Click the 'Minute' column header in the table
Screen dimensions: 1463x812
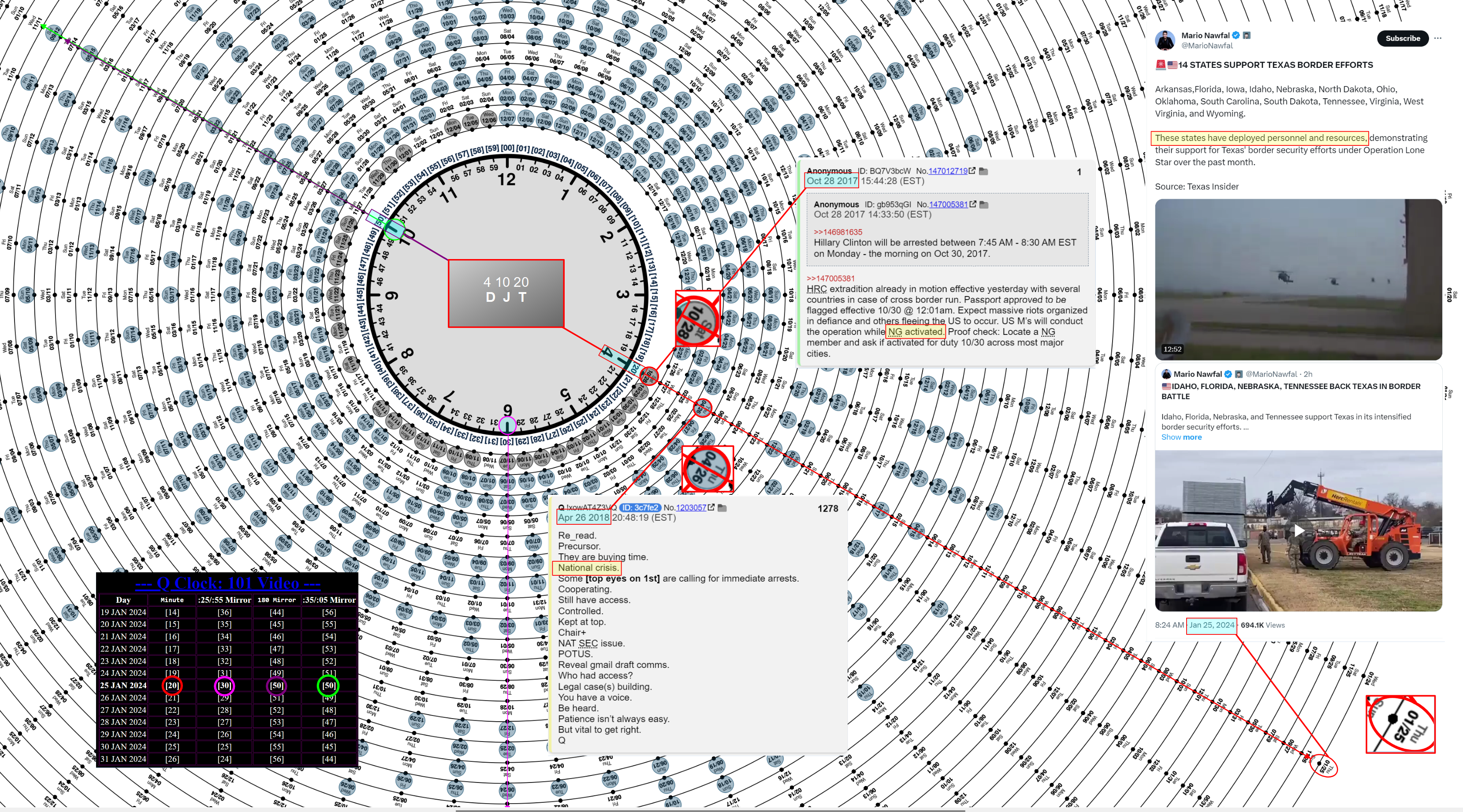coord(172,600)
